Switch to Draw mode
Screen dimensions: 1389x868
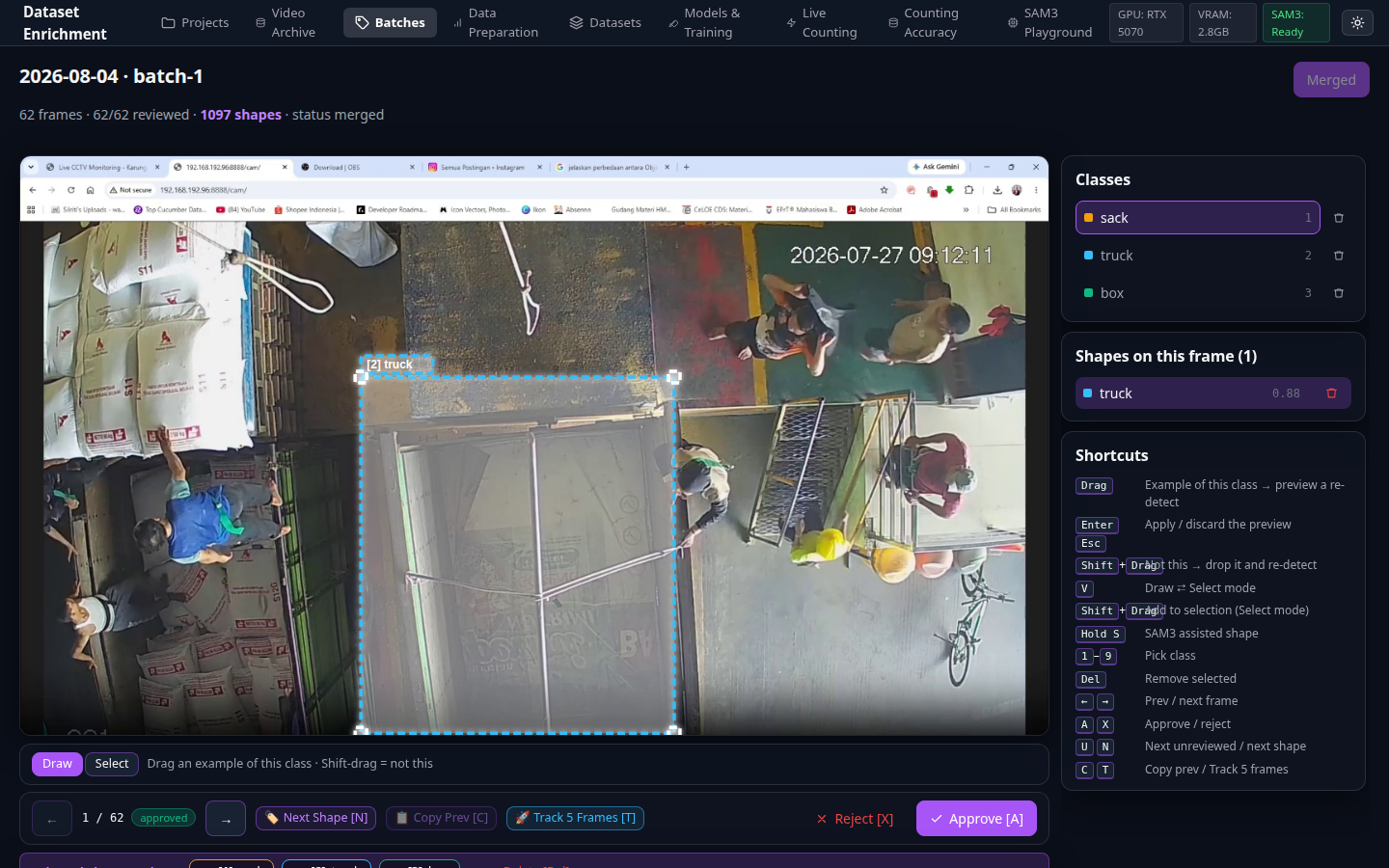pos(57,764)
